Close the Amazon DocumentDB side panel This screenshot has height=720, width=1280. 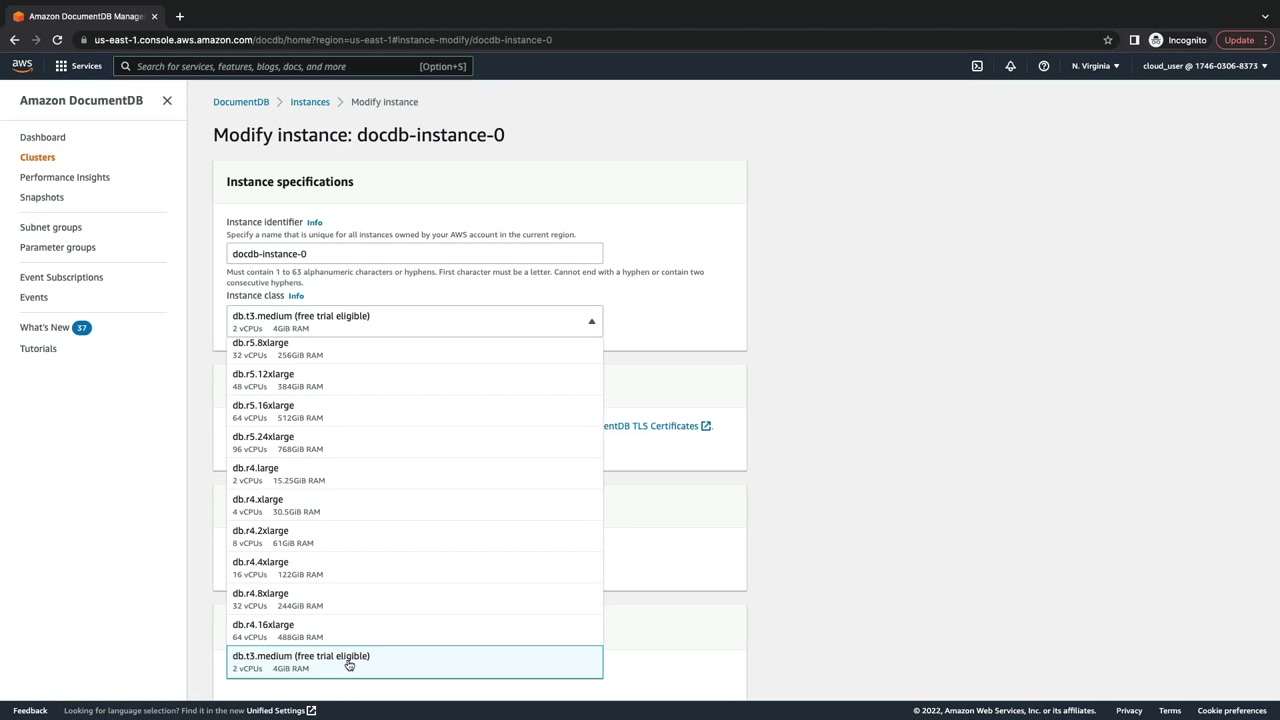click(x=167, y=101)
